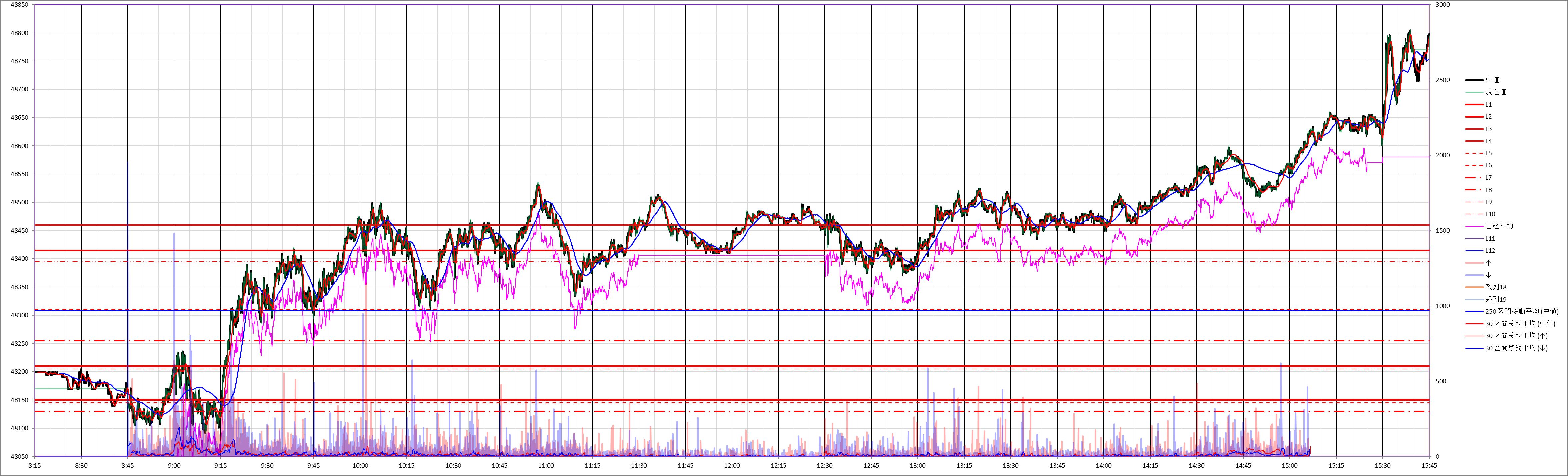The image size is (1568, 476).
Task: Click the 48850 label on left axis
Action: (x=19, y=5)
